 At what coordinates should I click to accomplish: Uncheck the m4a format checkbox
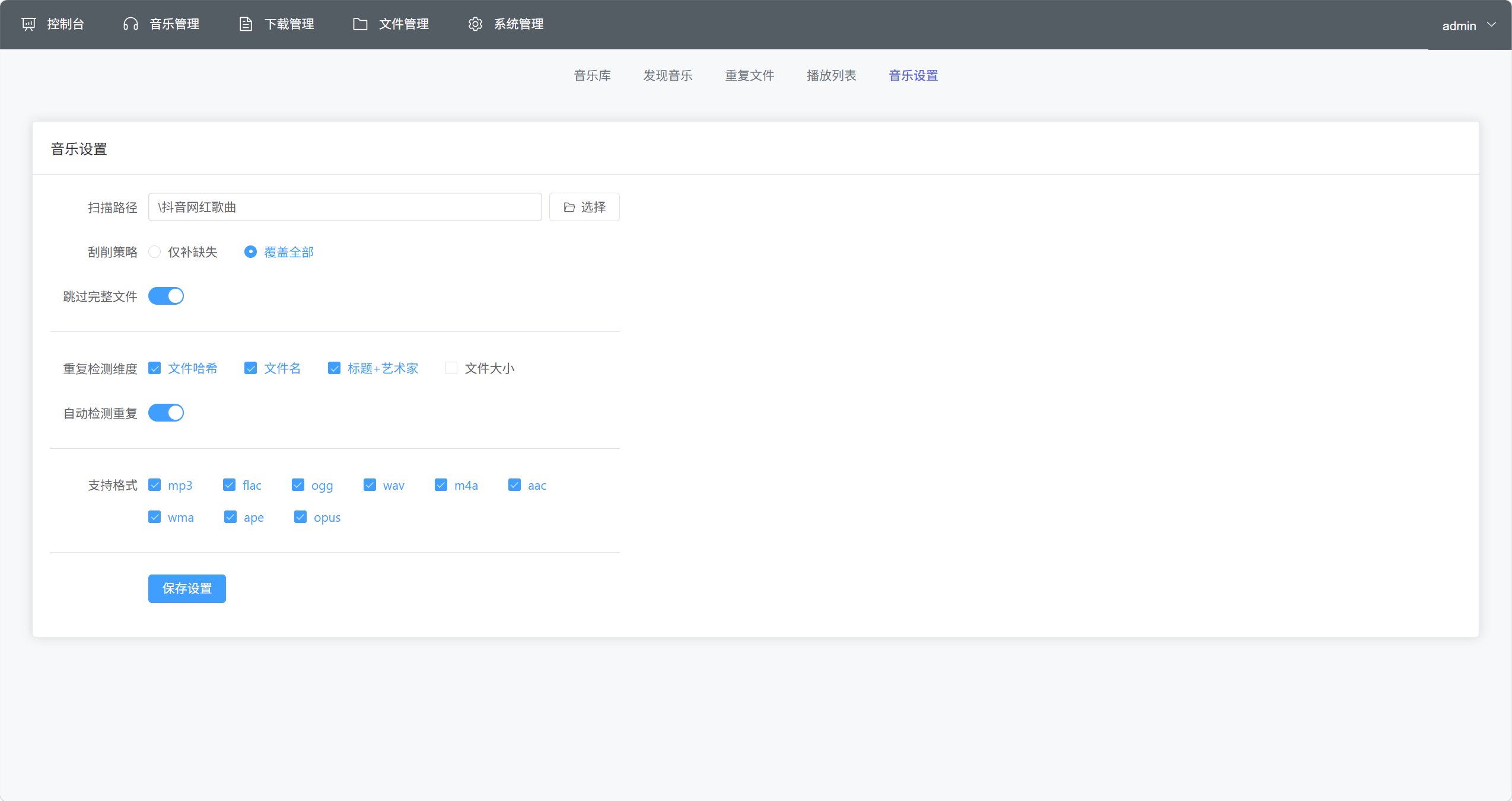[441, 485]
